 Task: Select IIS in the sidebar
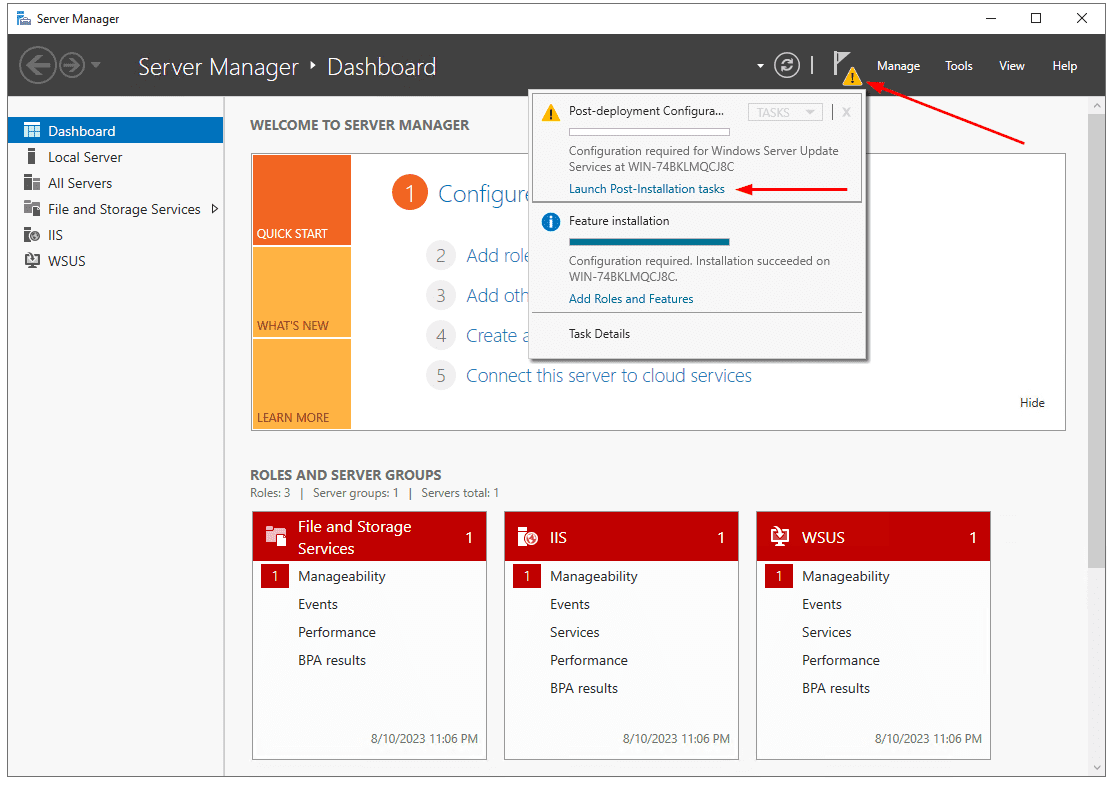click(115, 235)
